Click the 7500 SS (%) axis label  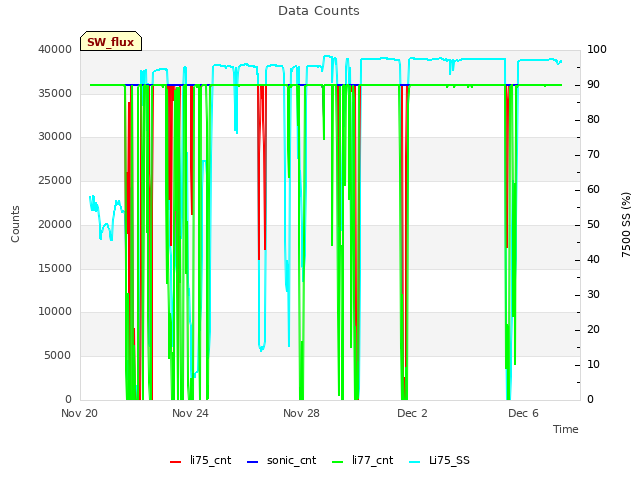[x=626, y=224]
